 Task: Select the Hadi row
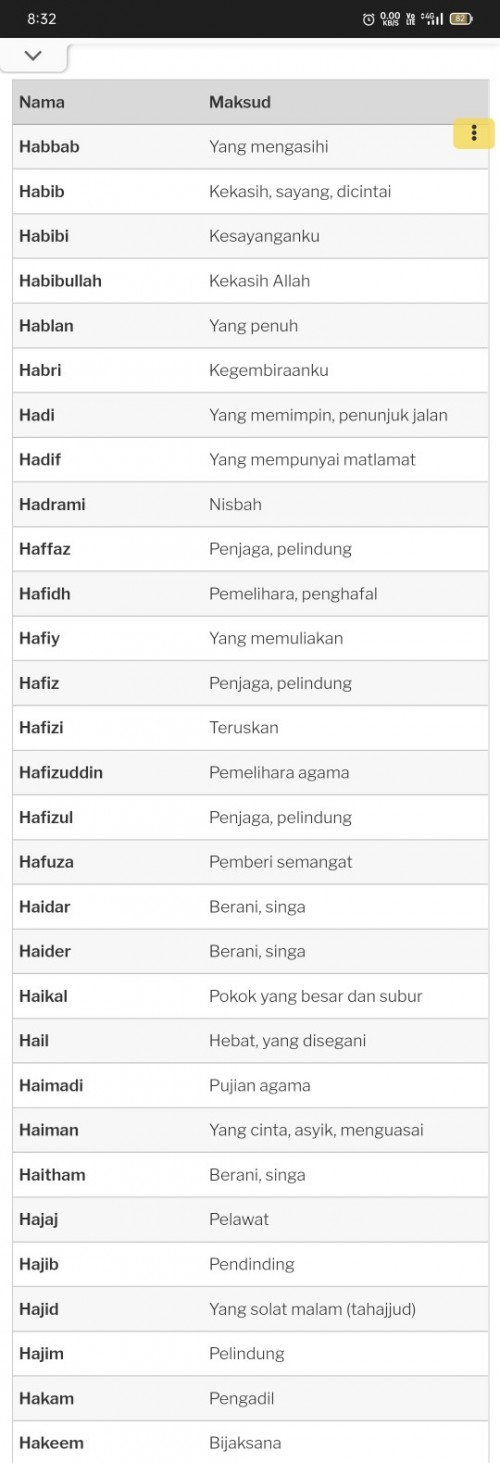coord(251,415)
